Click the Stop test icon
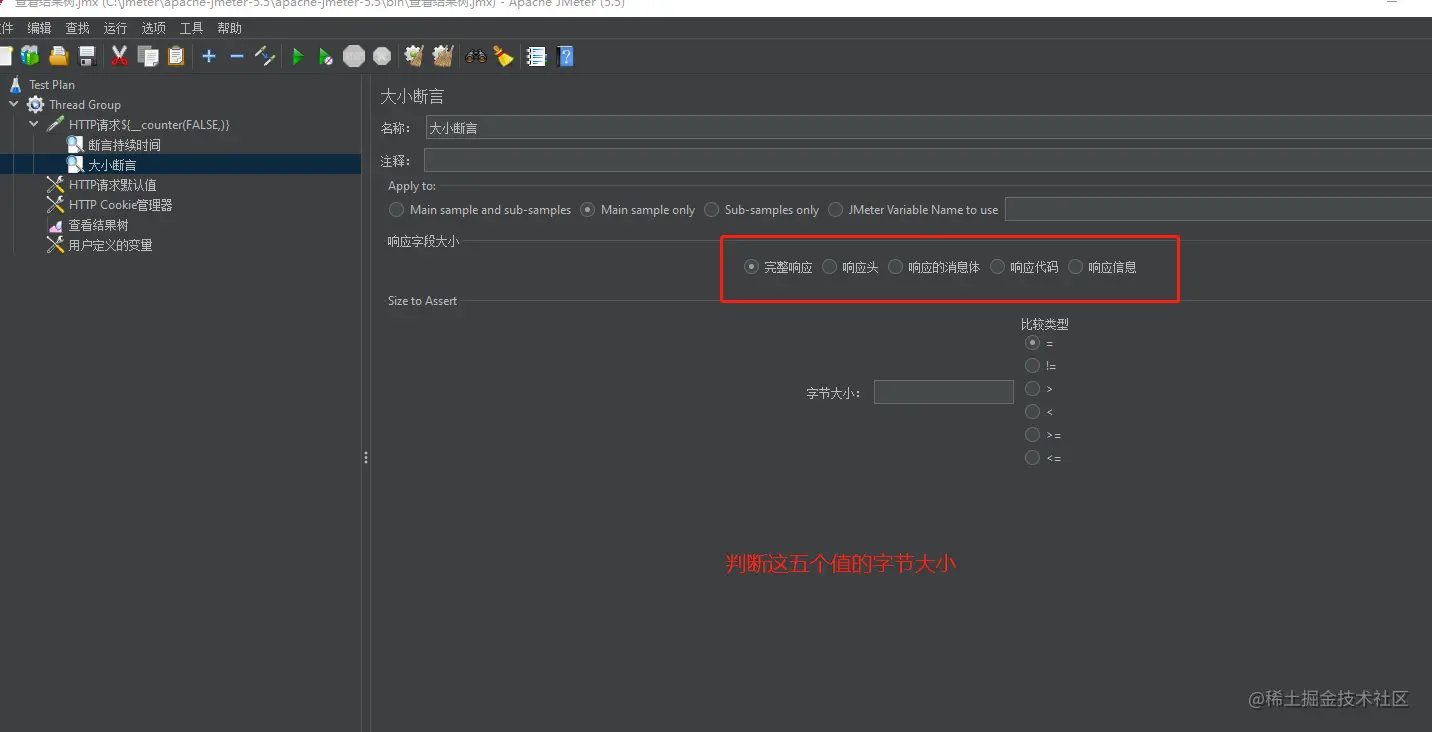 tap(354, 57)
